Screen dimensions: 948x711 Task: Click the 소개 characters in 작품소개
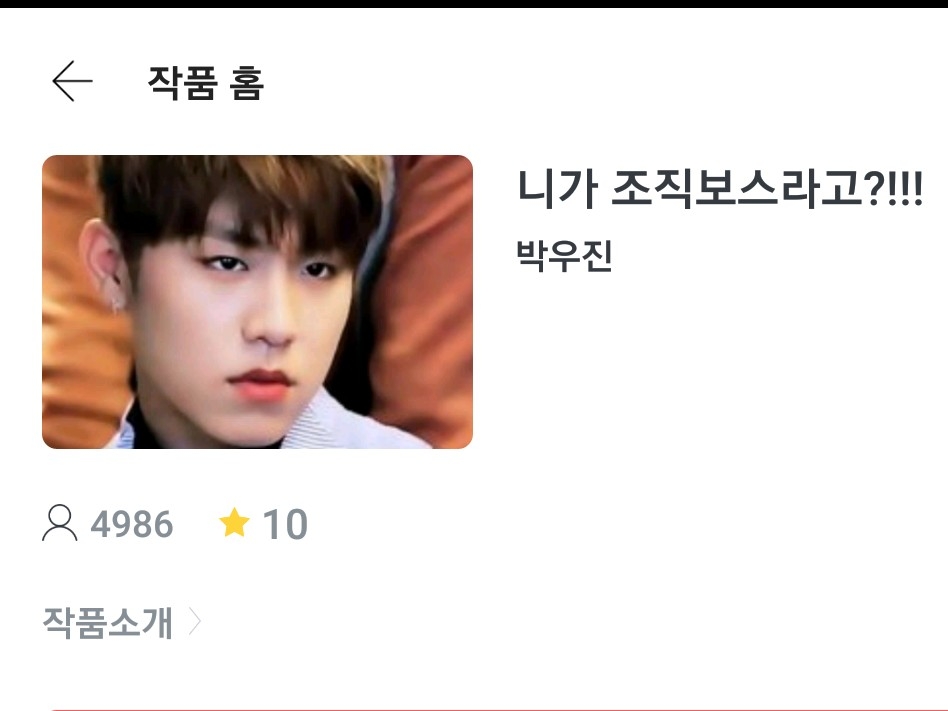141,622
